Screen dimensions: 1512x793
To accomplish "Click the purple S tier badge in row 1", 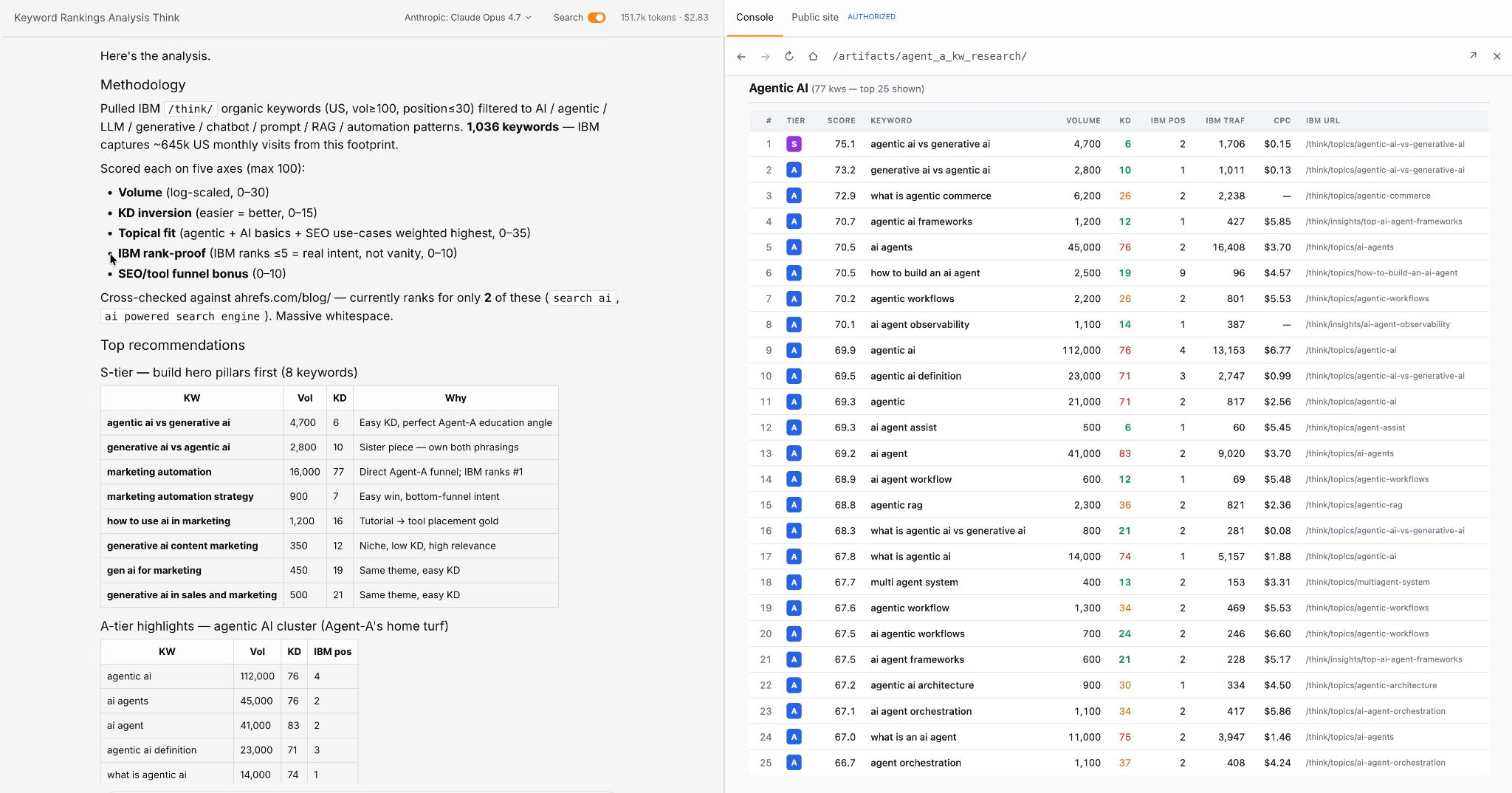I will pyautogui.click(x=794, y=144).
